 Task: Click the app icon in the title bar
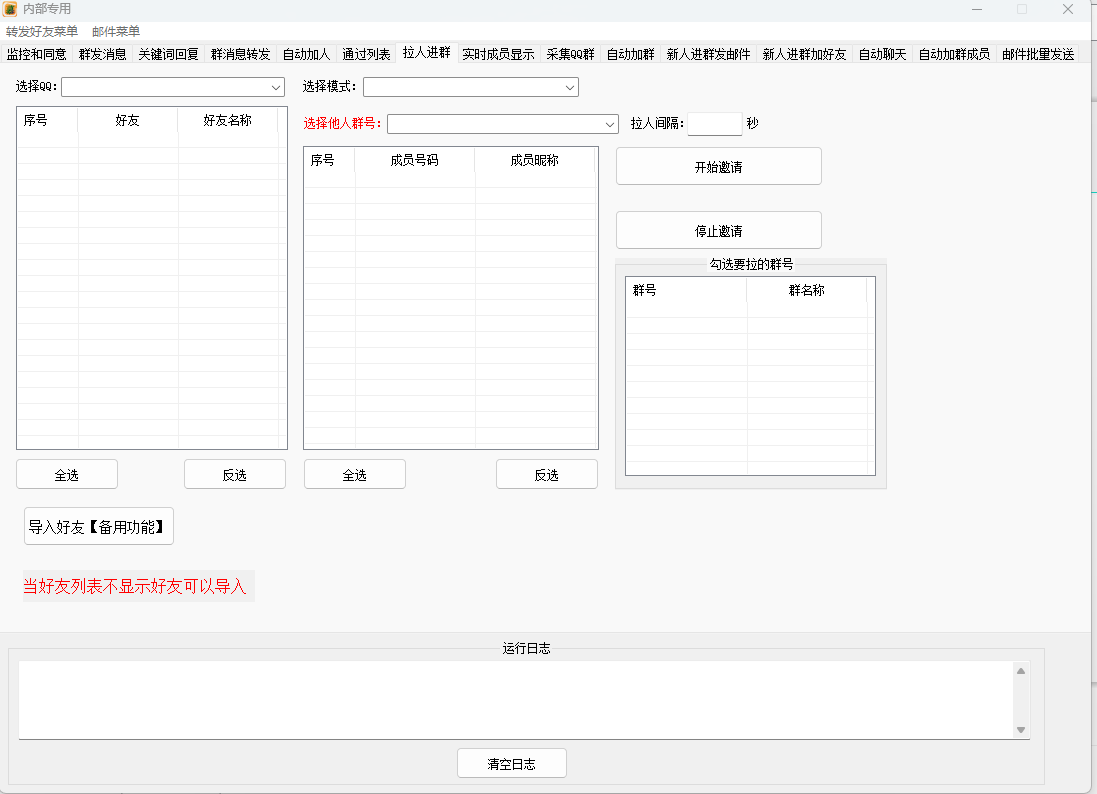point(10,9)
